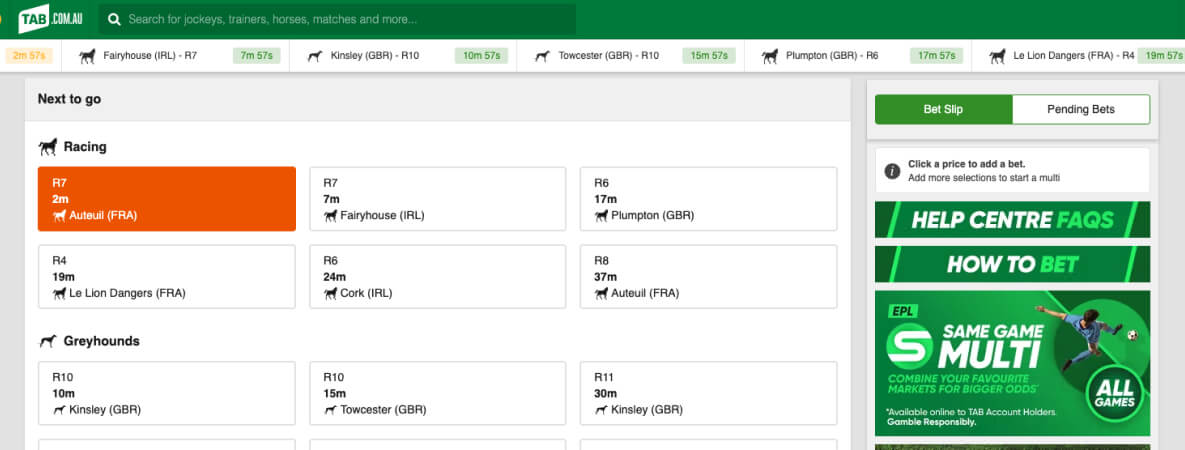
Task: Select the R11 Kinsley (GBR) 30m card
Action: coord(708,393)
